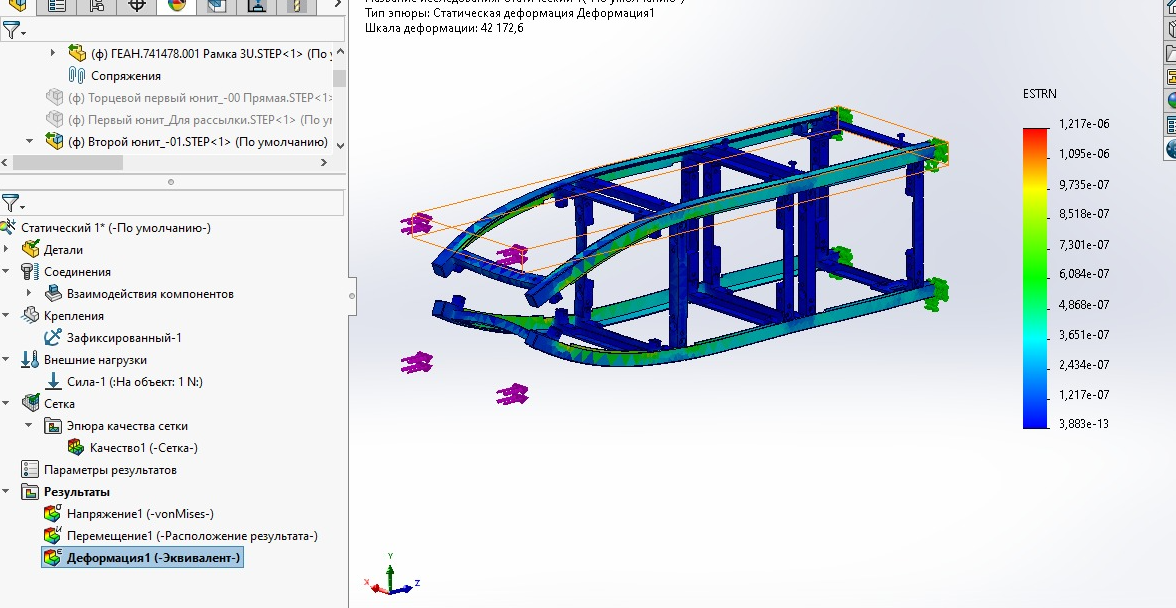
Task: Click the horizontal scrollbar thumb
Action: click(68, 162)
